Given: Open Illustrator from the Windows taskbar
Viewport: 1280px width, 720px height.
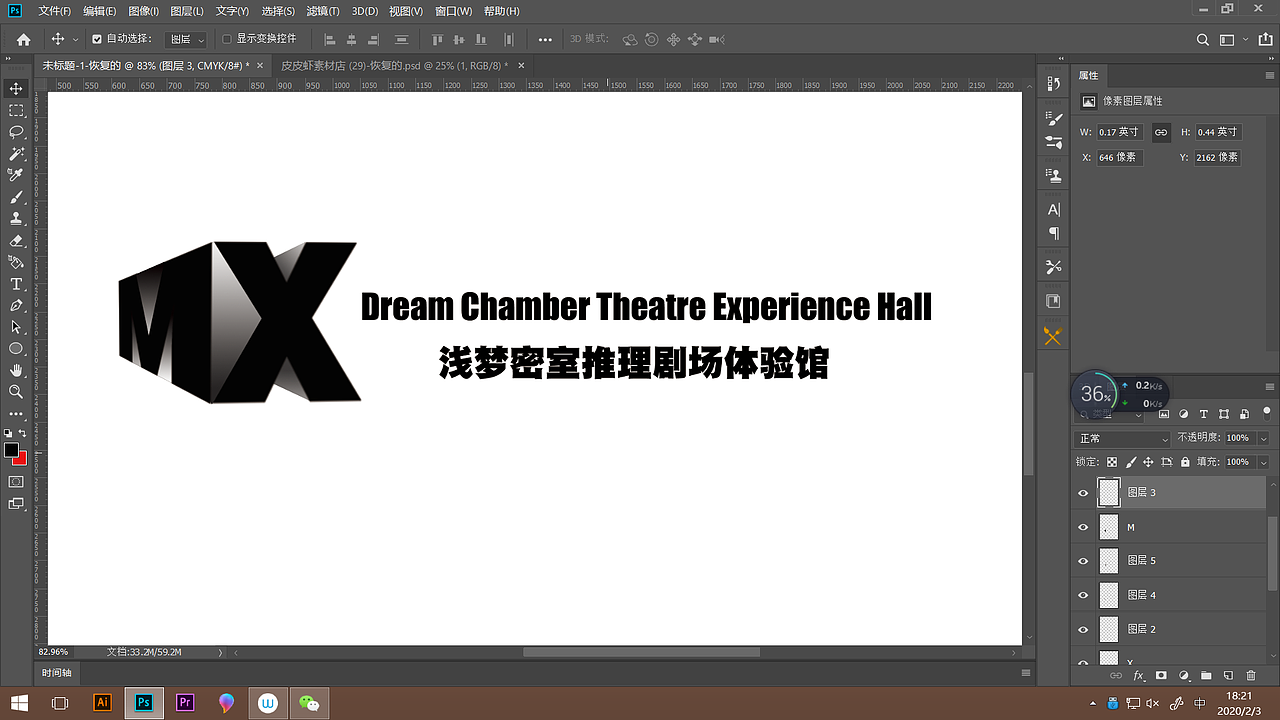Looking at the screenshot, I should (x=102, y=703).
